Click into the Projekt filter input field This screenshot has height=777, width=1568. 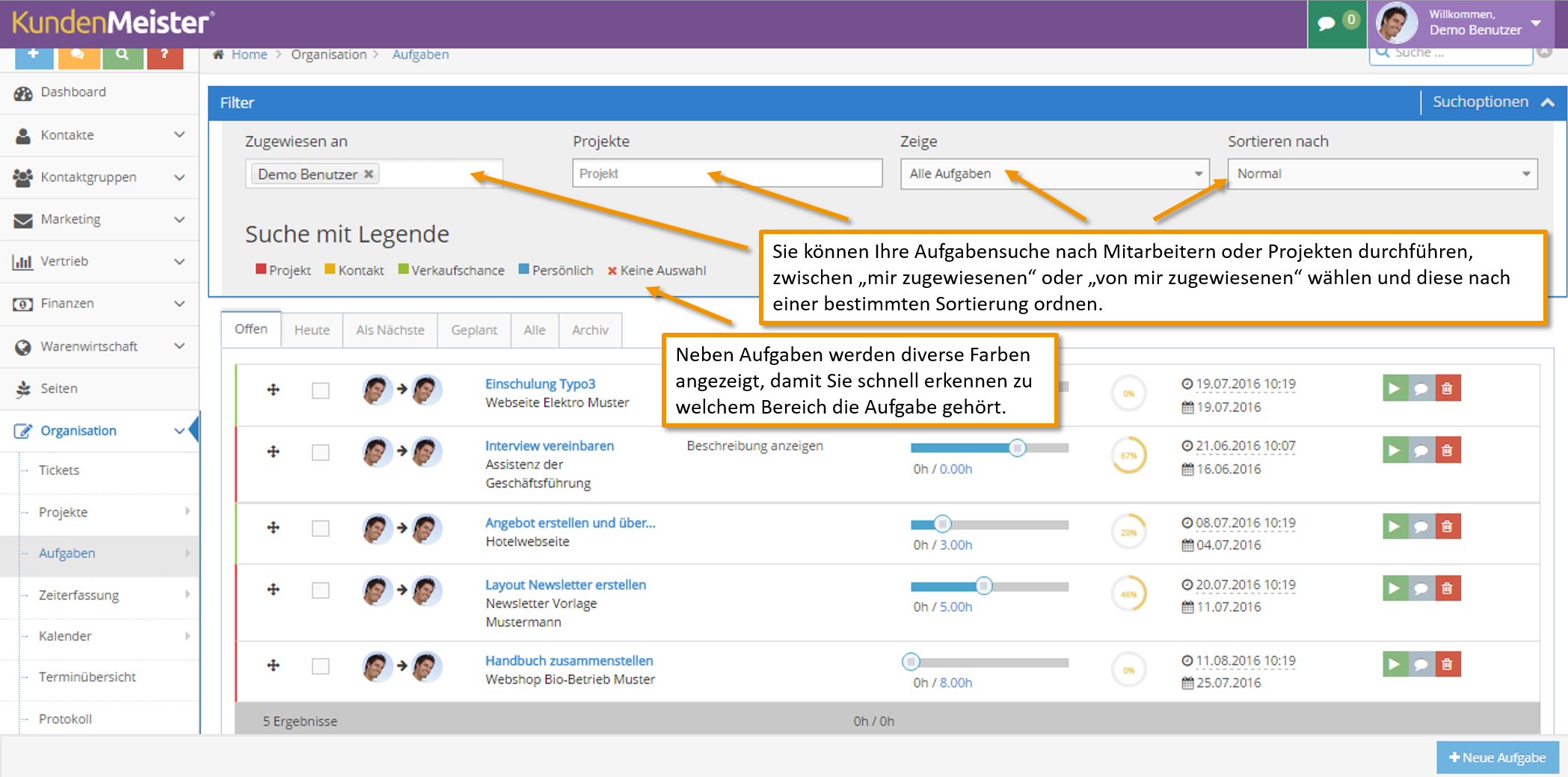point(727,173)
